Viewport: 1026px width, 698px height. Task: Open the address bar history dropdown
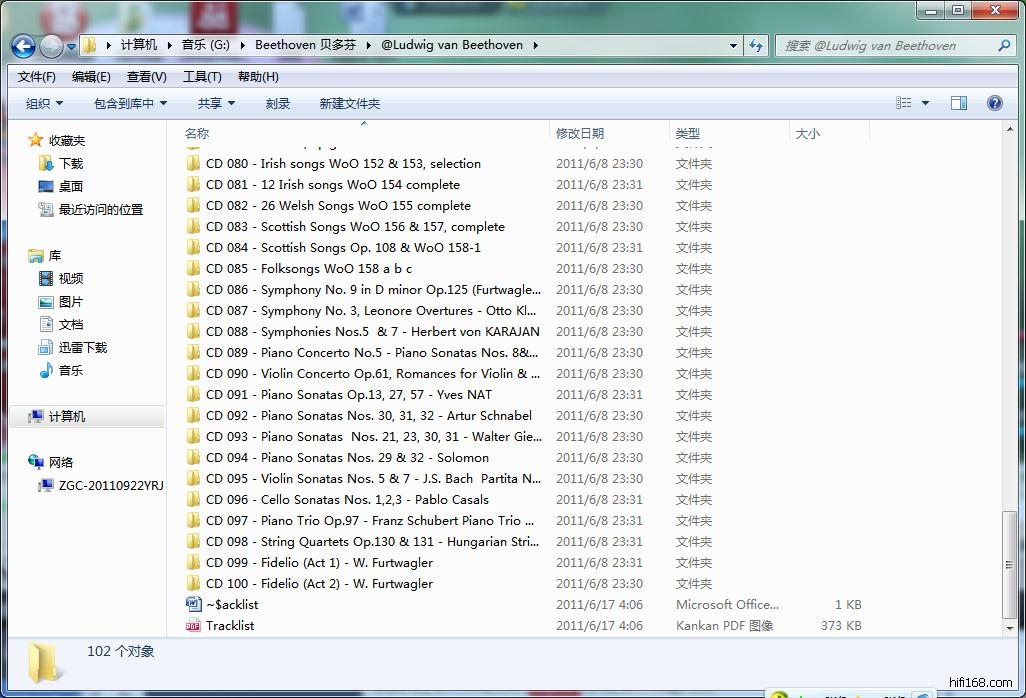click(733, 46)
